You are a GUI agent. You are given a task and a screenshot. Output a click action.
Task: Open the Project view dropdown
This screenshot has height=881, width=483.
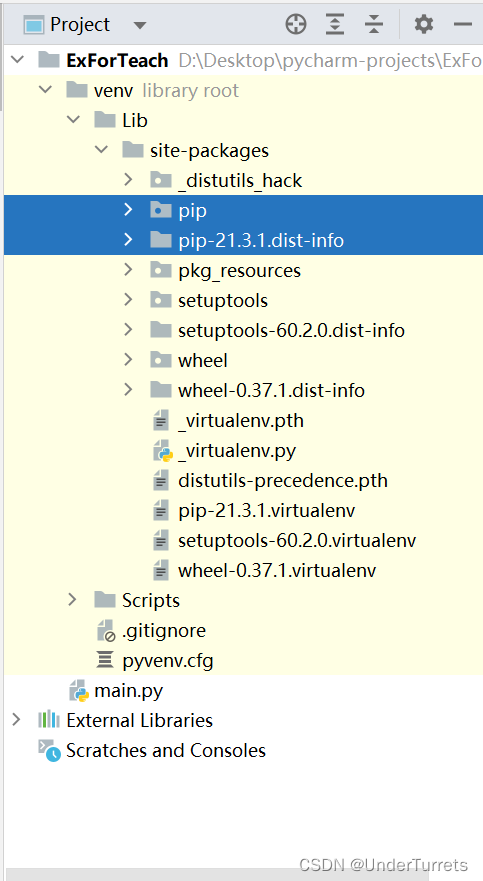tap(140, 25)
